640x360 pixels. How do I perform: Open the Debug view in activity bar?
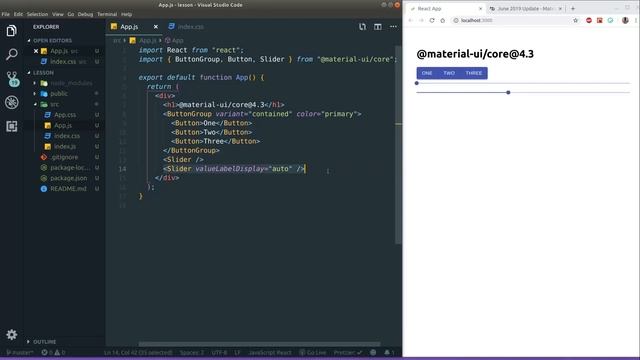(x=11, y=102)
